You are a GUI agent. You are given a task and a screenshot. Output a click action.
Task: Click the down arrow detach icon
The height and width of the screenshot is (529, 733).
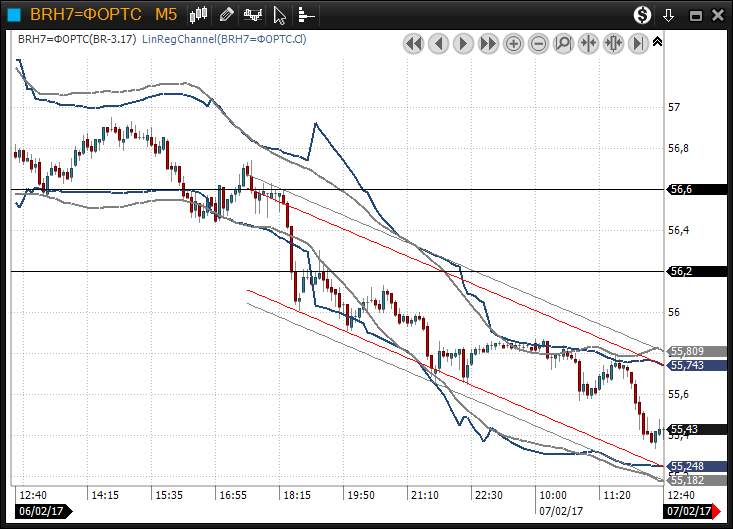(x=669, y=15)
